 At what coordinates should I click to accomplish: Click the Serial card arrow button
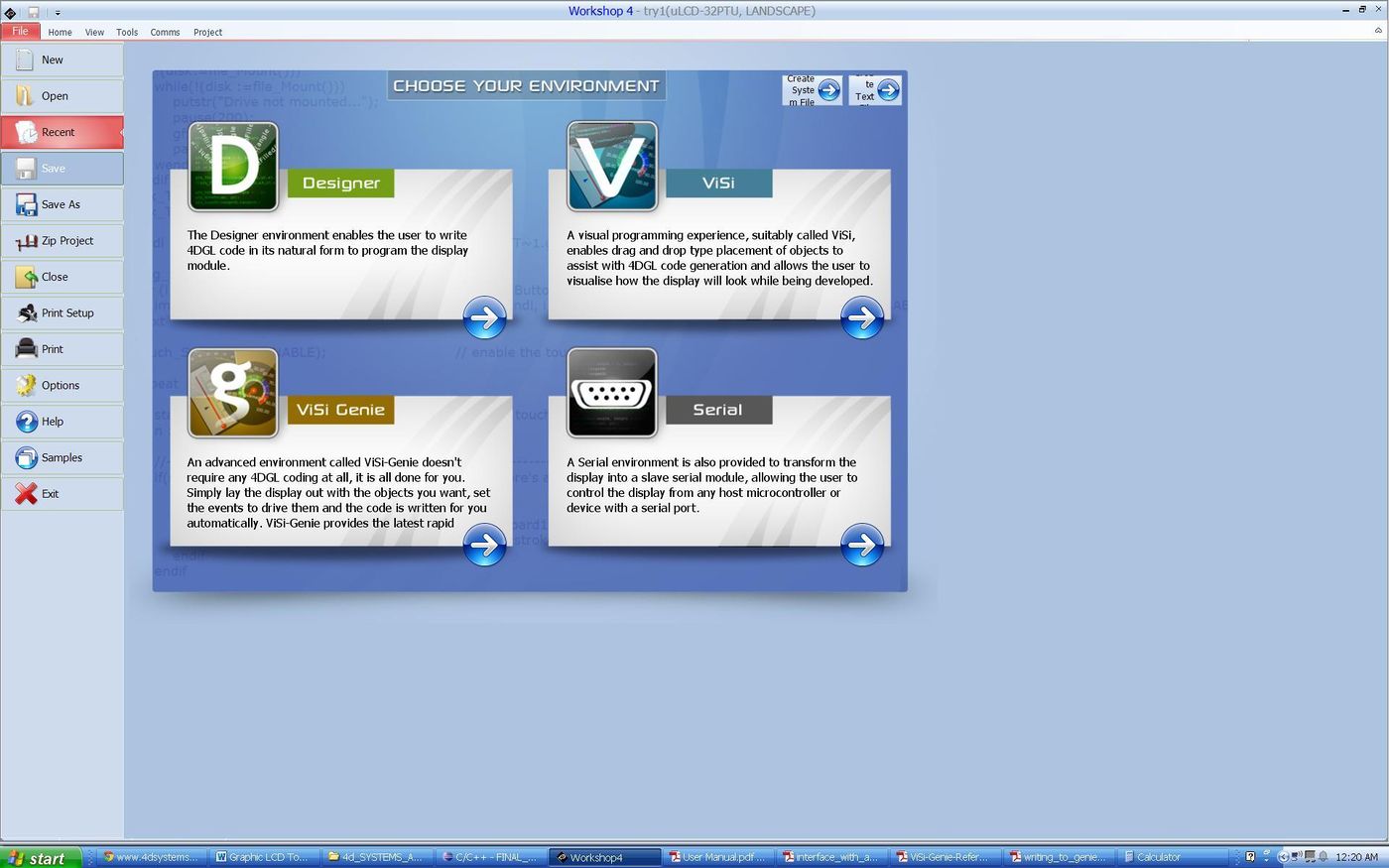click(862, 545)
